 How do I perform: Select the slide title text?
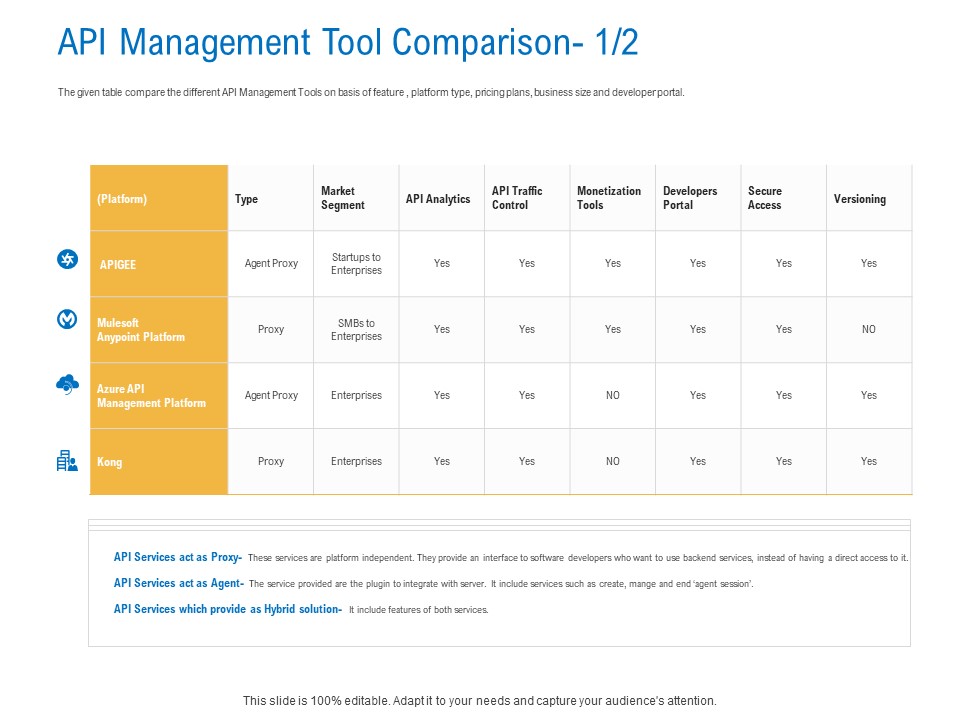tap(348, 42)
